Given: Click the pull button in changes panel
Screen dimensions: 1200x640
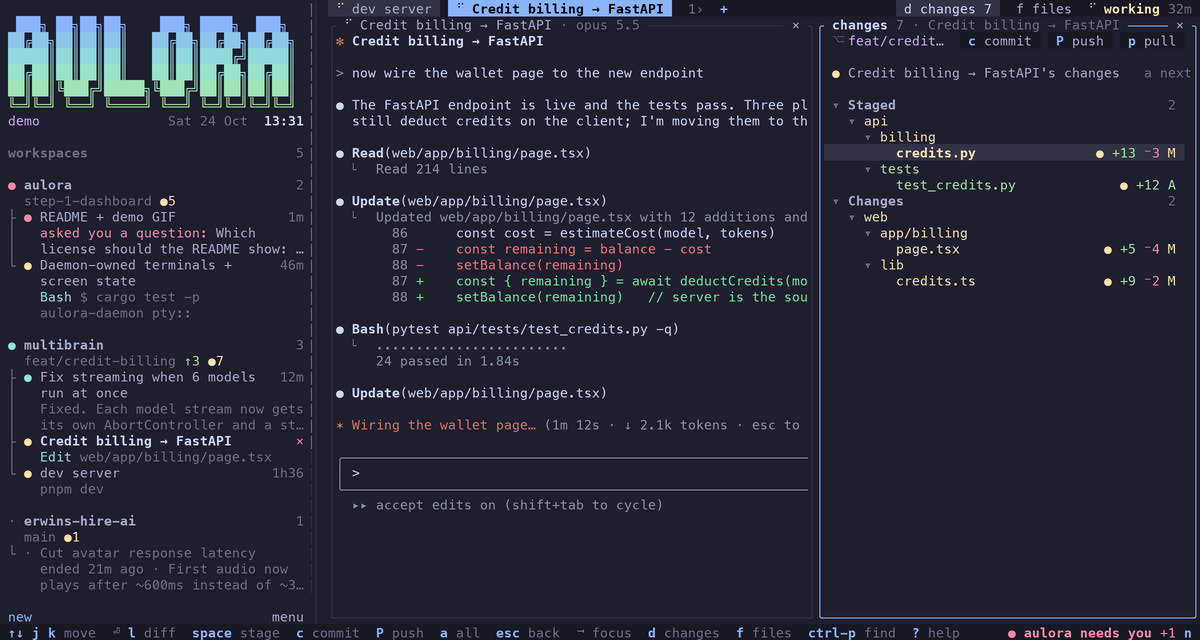Looking at the screenshot, I should pyautogui.click(x=1152, y=41).
